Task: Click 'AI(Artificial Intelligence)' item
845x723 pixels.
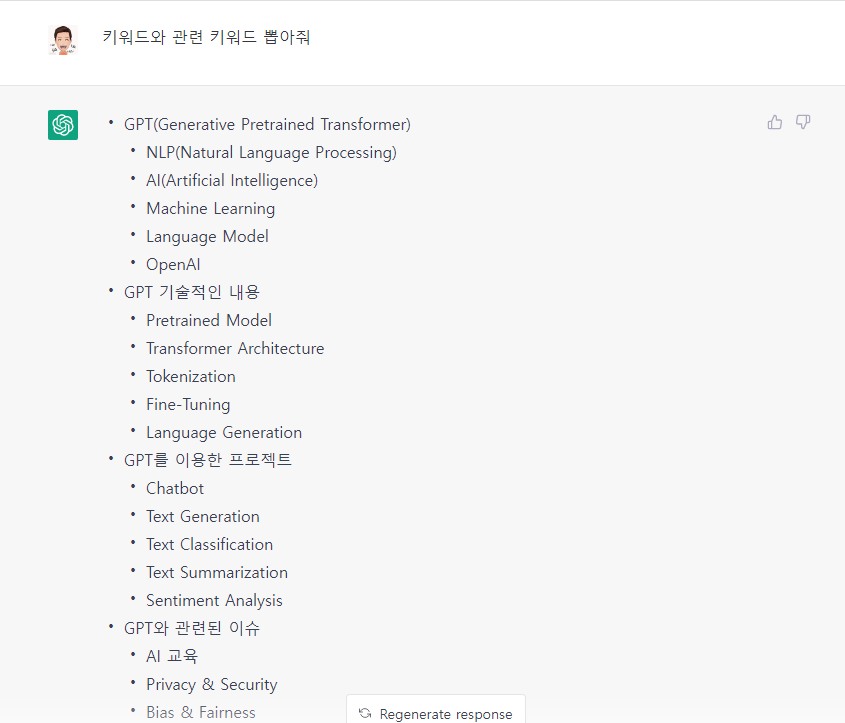Action: tap(232, 180)
